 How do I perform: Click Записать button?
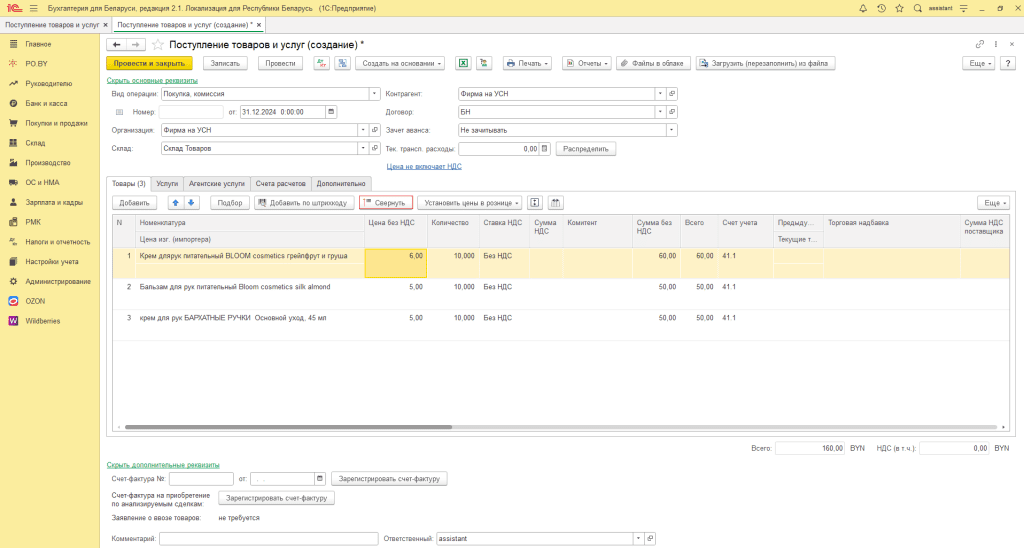[225, 63]
